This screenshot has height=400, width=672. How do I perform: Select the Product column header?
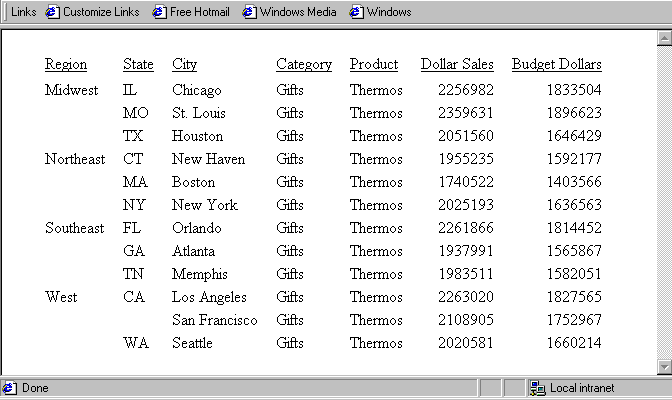tap(374, 65)
